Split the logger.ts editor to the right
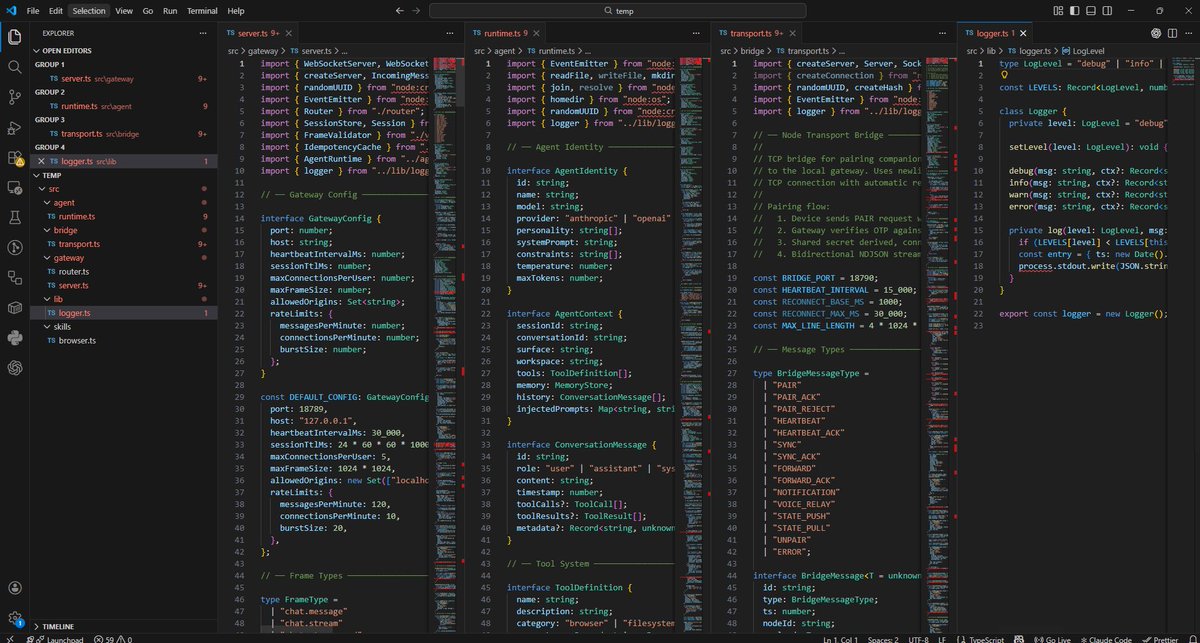The height and width of the screenshot is (643, 1200). (1171, 32)
